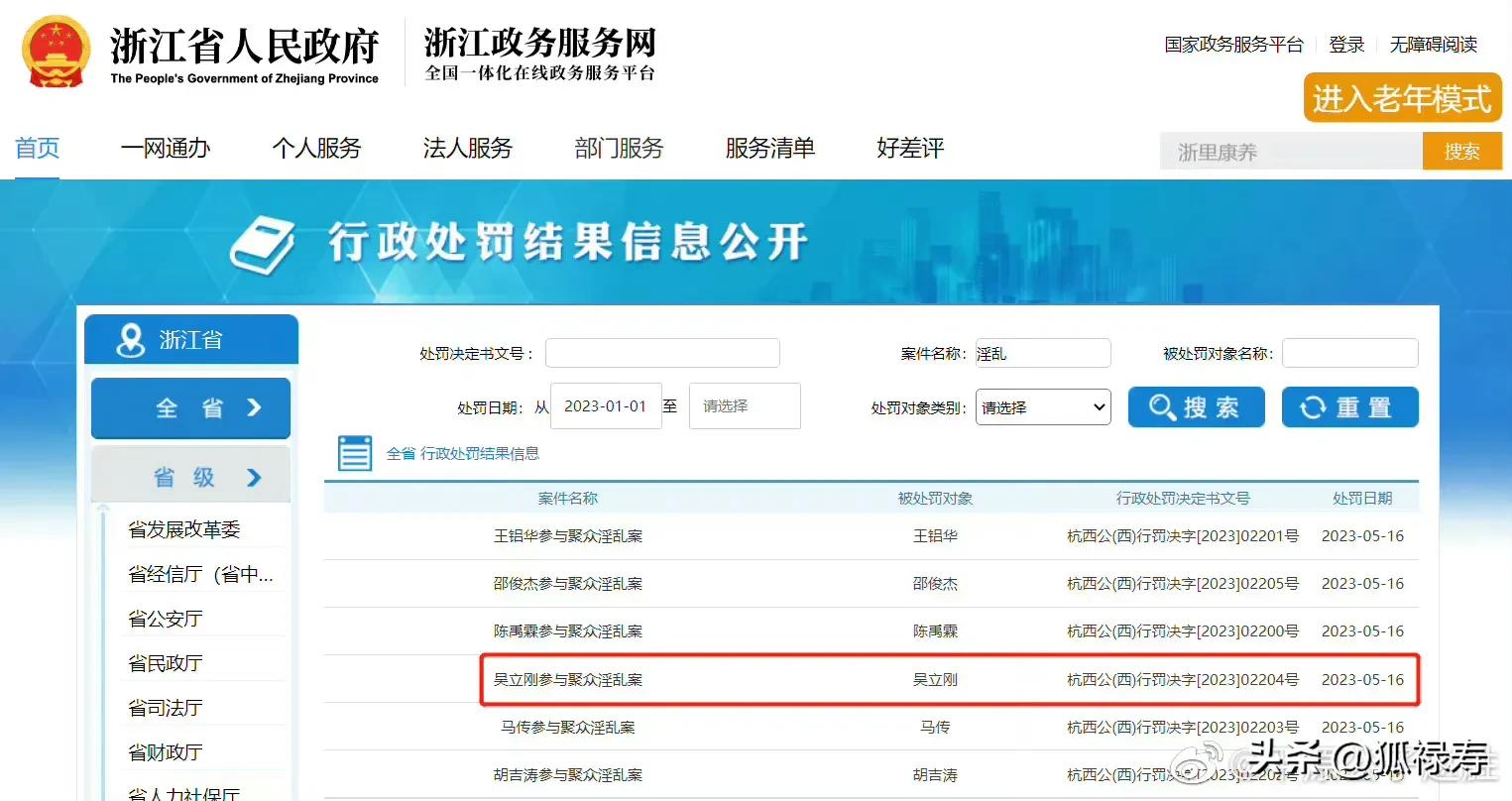Click the orange 搜索 button in the top search bar

[1462, 151]
